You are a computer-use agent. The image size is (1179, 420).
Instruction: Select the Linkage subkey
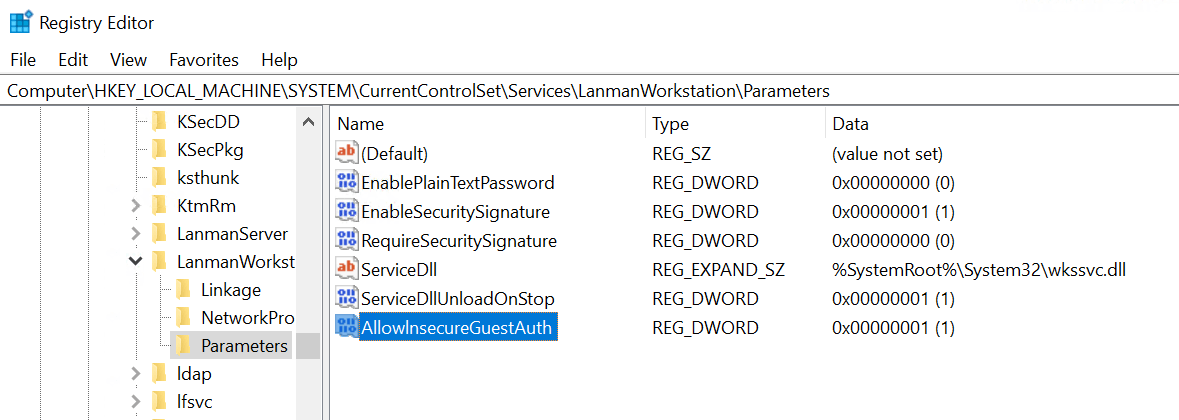[230, 290]
